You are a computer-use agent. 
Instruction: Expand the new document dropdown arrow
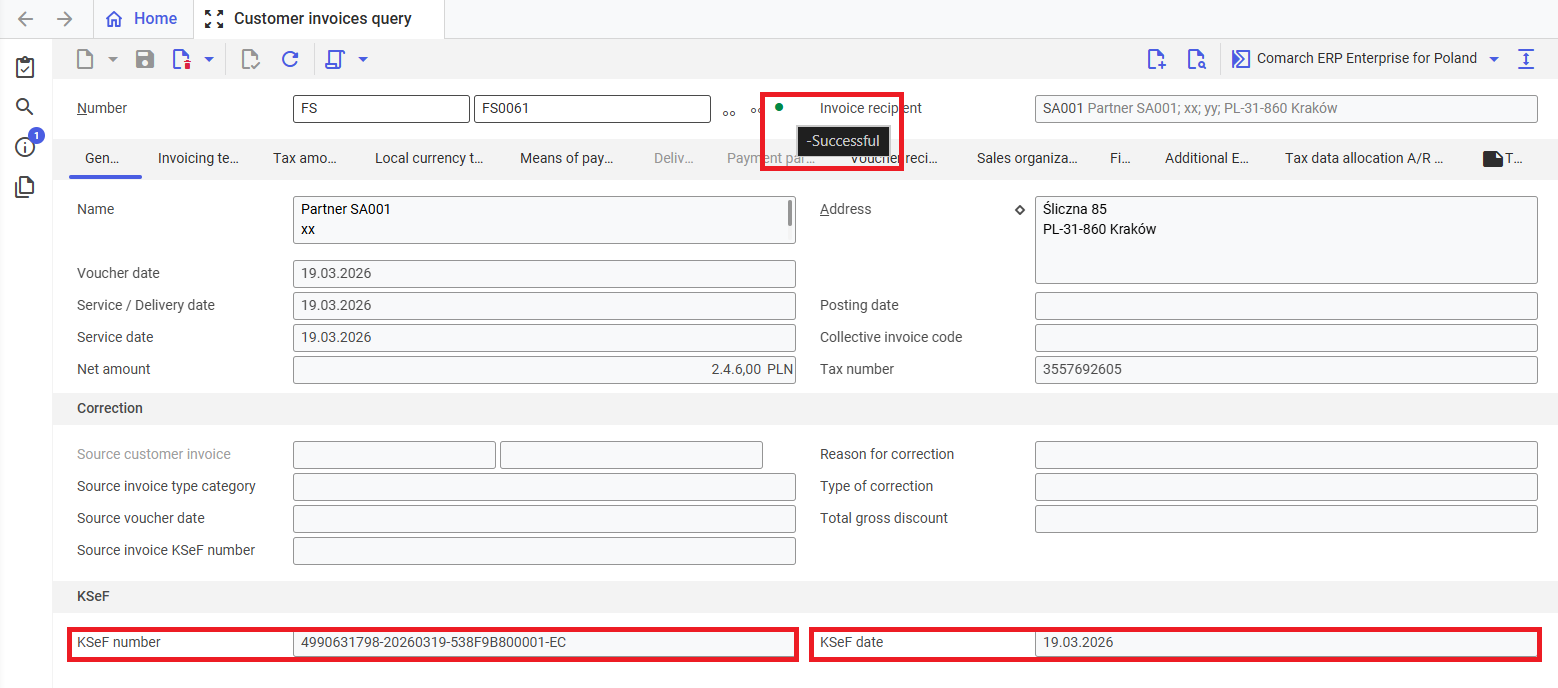click(x=113, y=59)
